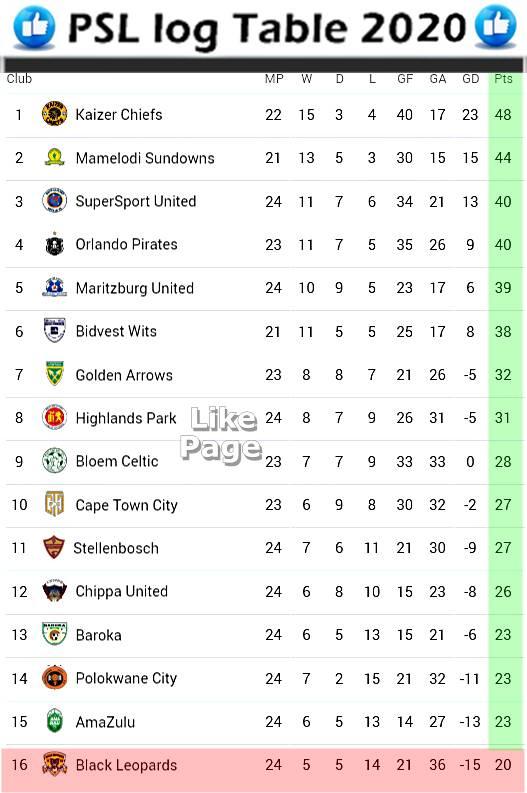527x793 pixels.
Task: Click the Kaizer Chiefs club logo
Action: tap(54, 114)
